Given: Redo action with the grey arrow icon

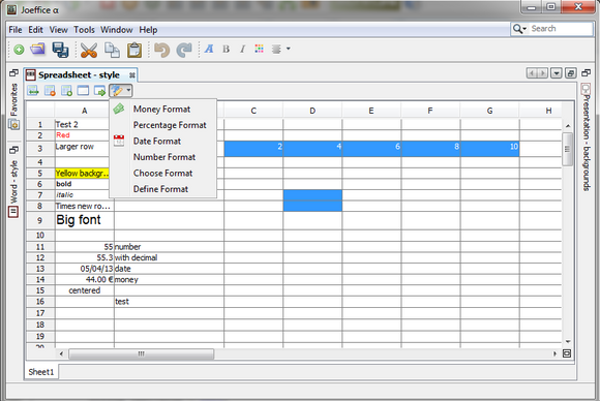Looking at the screenshot, I should (184, 50).
